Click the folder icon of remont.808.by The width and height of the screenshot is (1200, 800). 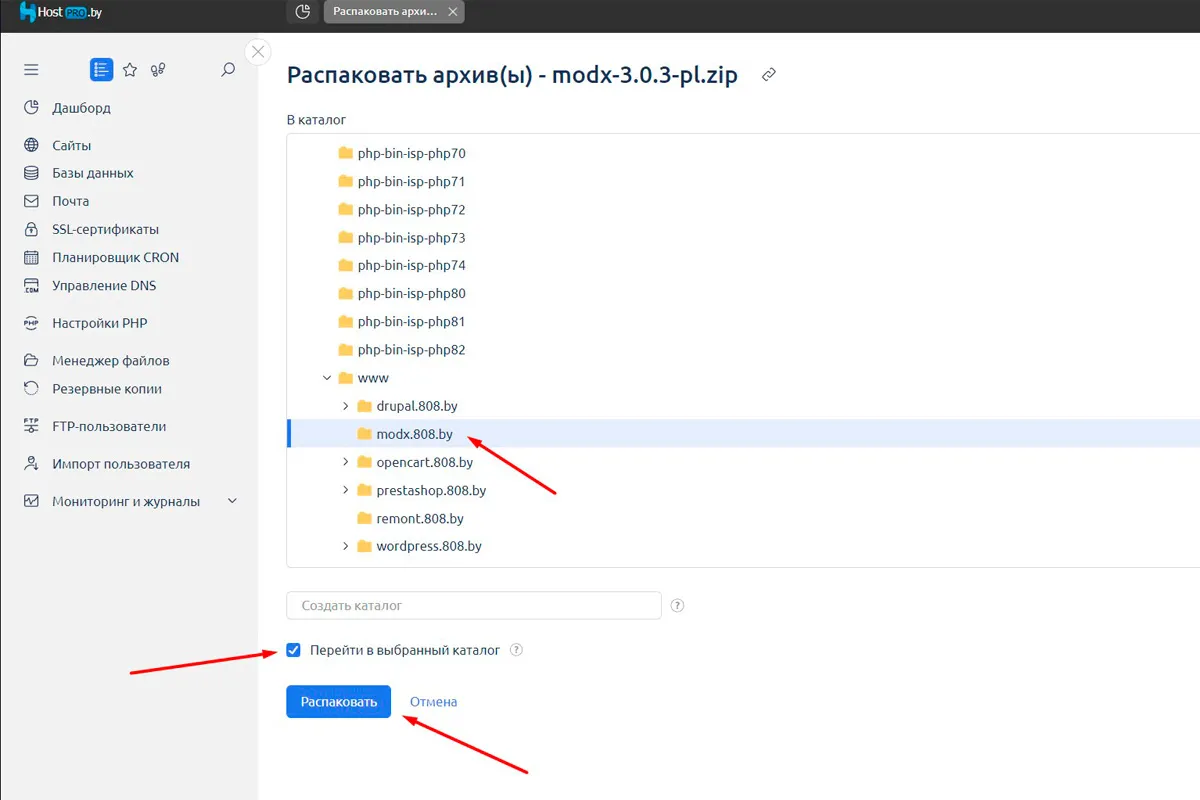(365, 518)
